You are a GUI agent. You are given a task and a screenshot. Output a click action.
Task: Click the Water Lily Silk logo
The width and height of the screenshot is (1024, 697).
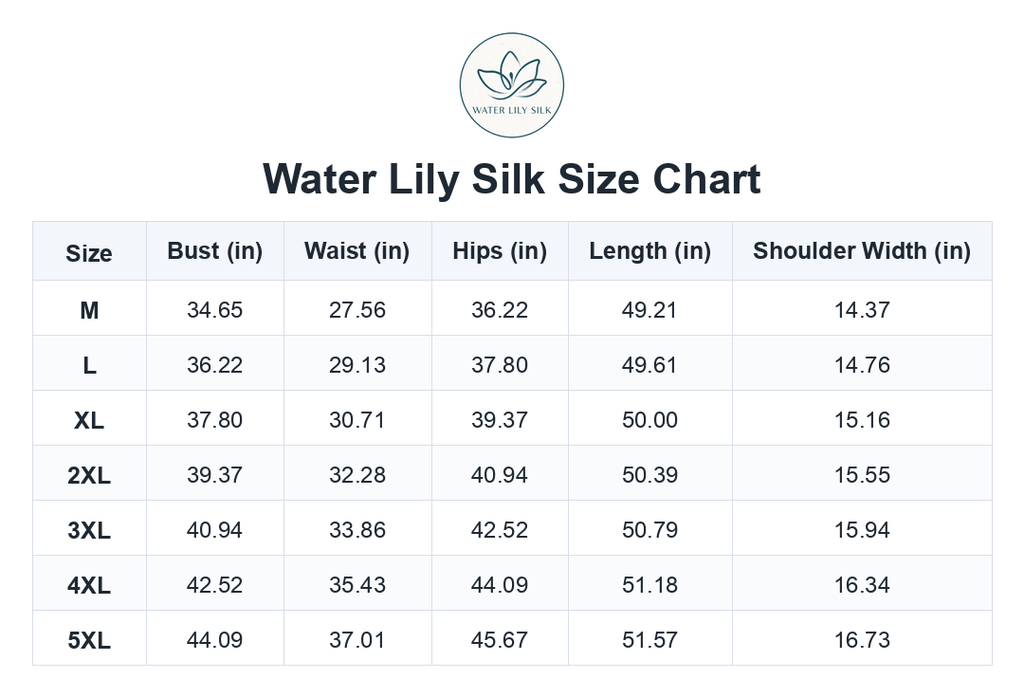(x=511, y=85)
